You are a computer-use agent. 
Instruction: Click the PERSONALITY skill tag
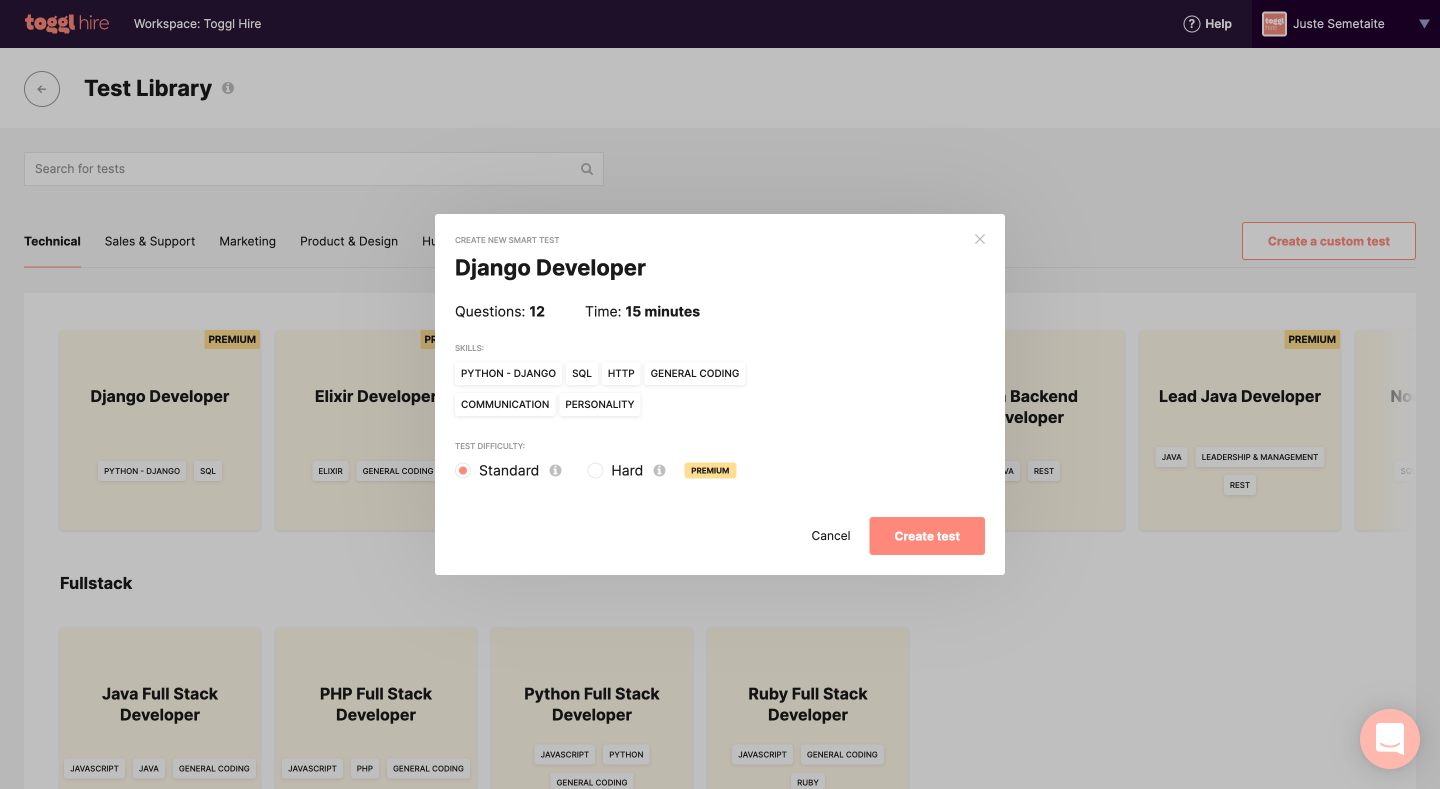coord(600,405)
